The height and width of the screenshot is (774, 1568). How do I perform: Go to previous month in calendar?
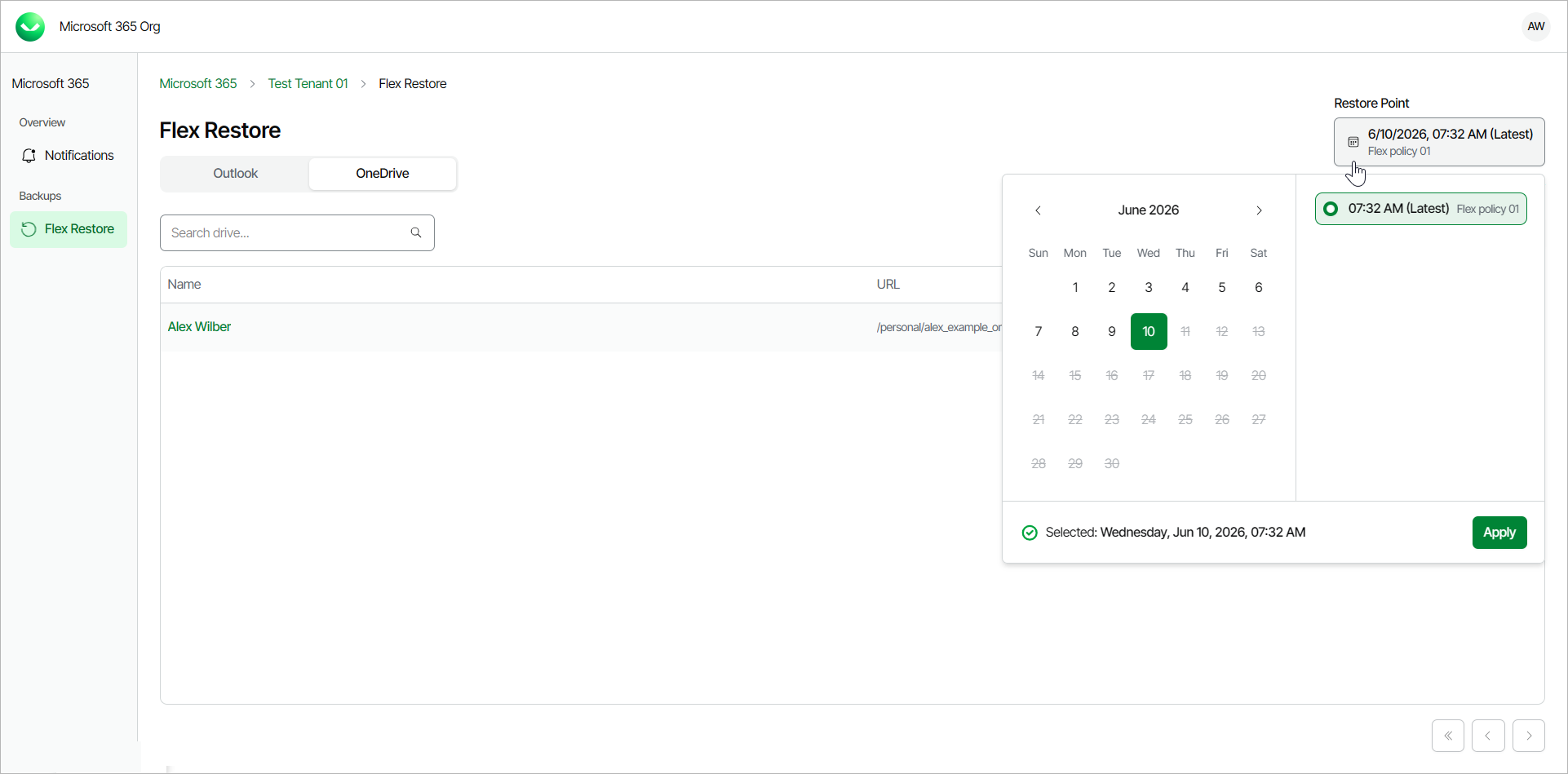point(1038,210)
